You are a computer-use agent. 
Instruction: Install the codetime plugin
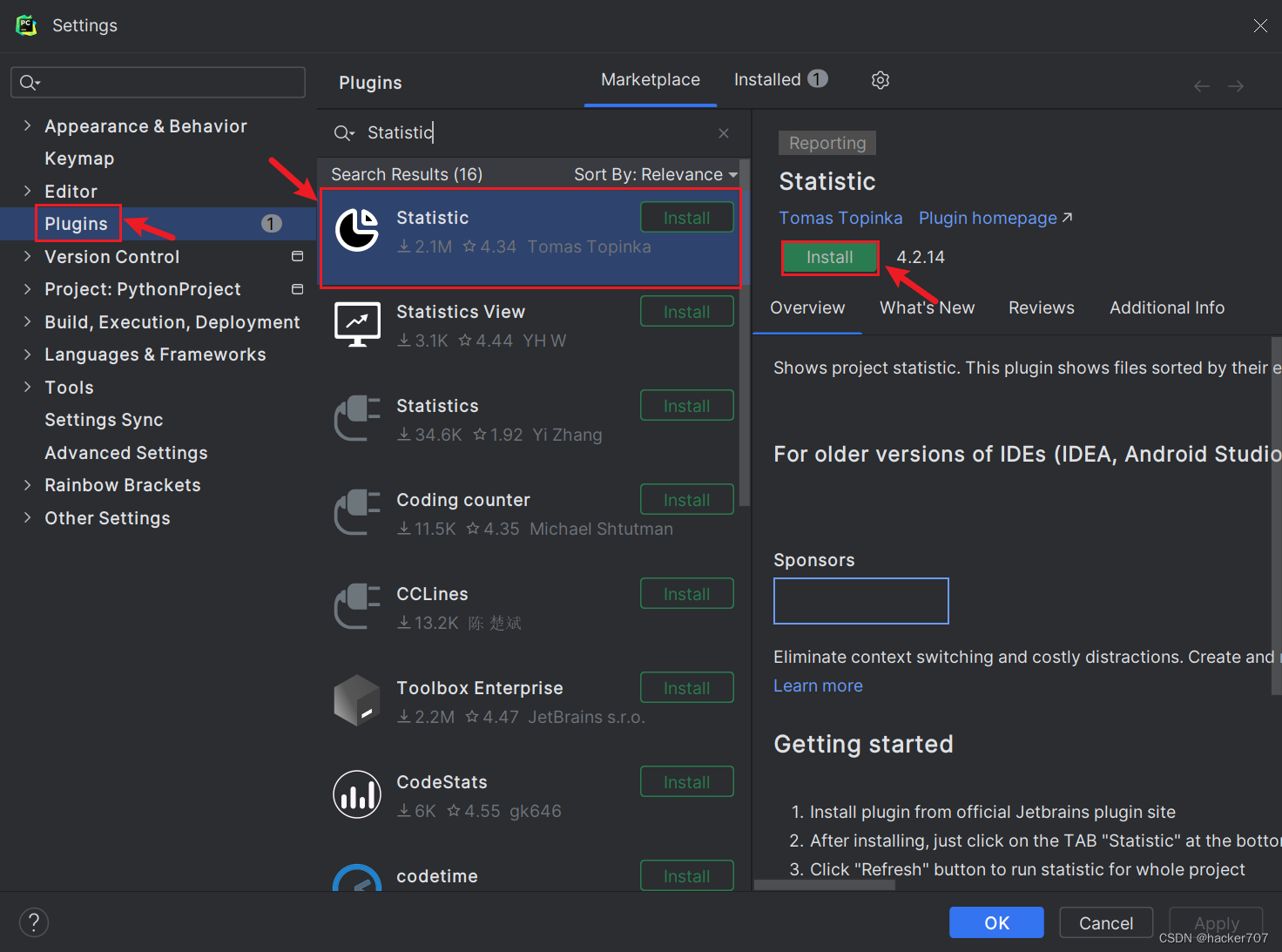pos(687,875)
